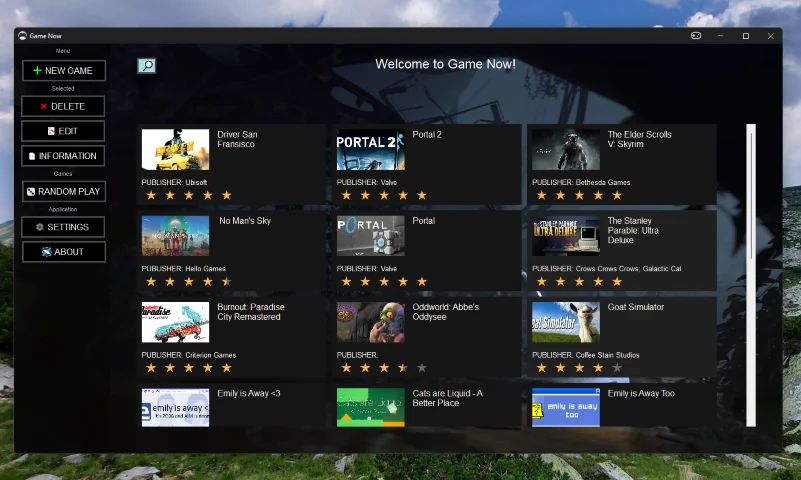The width and height of the screenshot is (801, 480).
Task: Set Goat Simulator rating to fifth star
Action: pos(616,368)
